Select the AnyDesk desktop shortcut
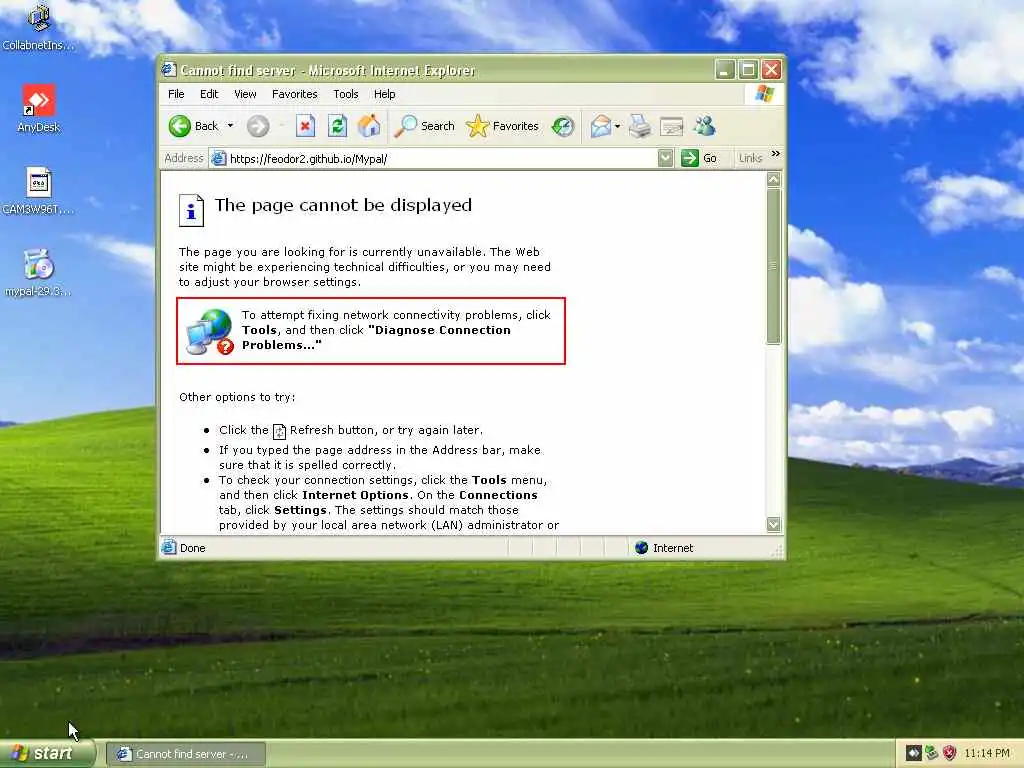 coord(39,108)
